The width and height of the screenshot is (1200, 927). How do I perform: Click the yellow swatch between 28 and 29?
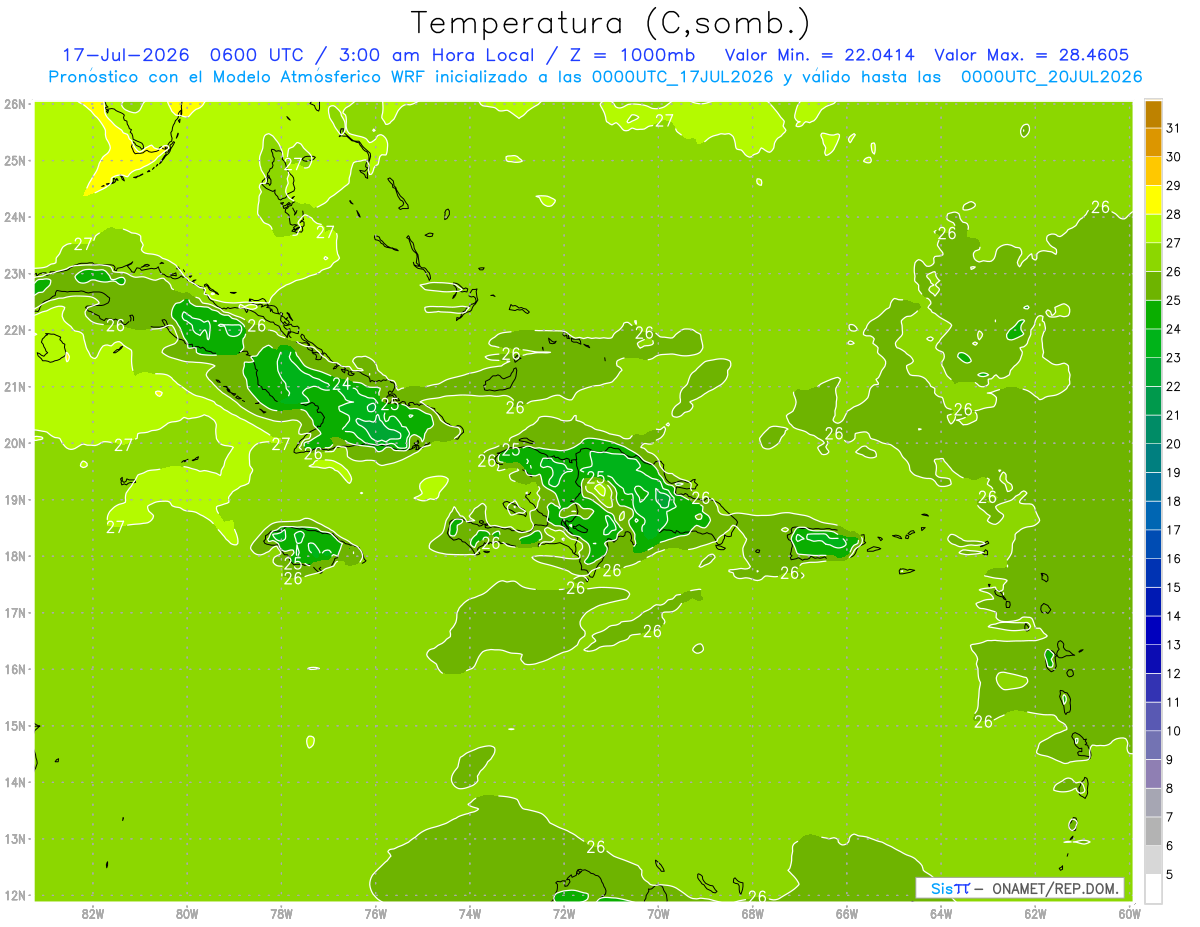[x=1153, y=200]
